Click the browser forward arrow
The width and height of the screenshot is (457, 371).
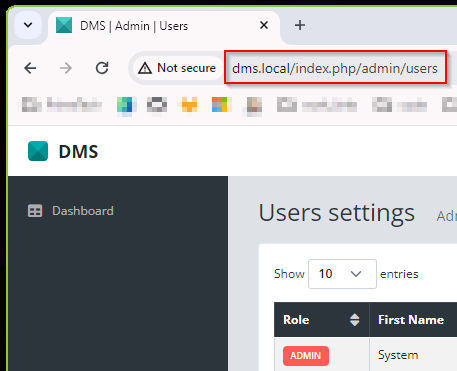tap(66, 68)
